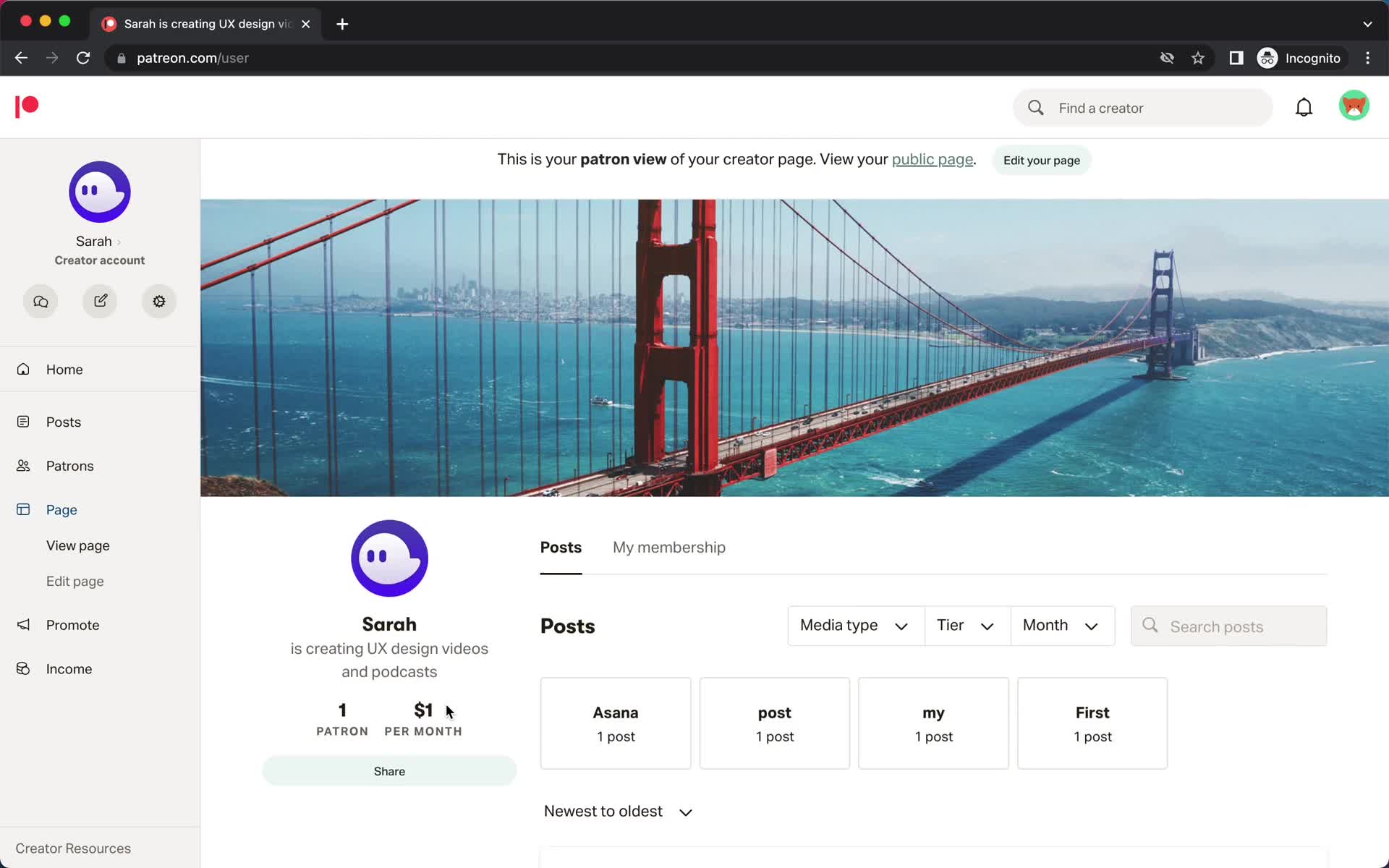Expand the tab list chevron in title bar
Screen dimensions: 1389x868
click(x=1367, y=24)
